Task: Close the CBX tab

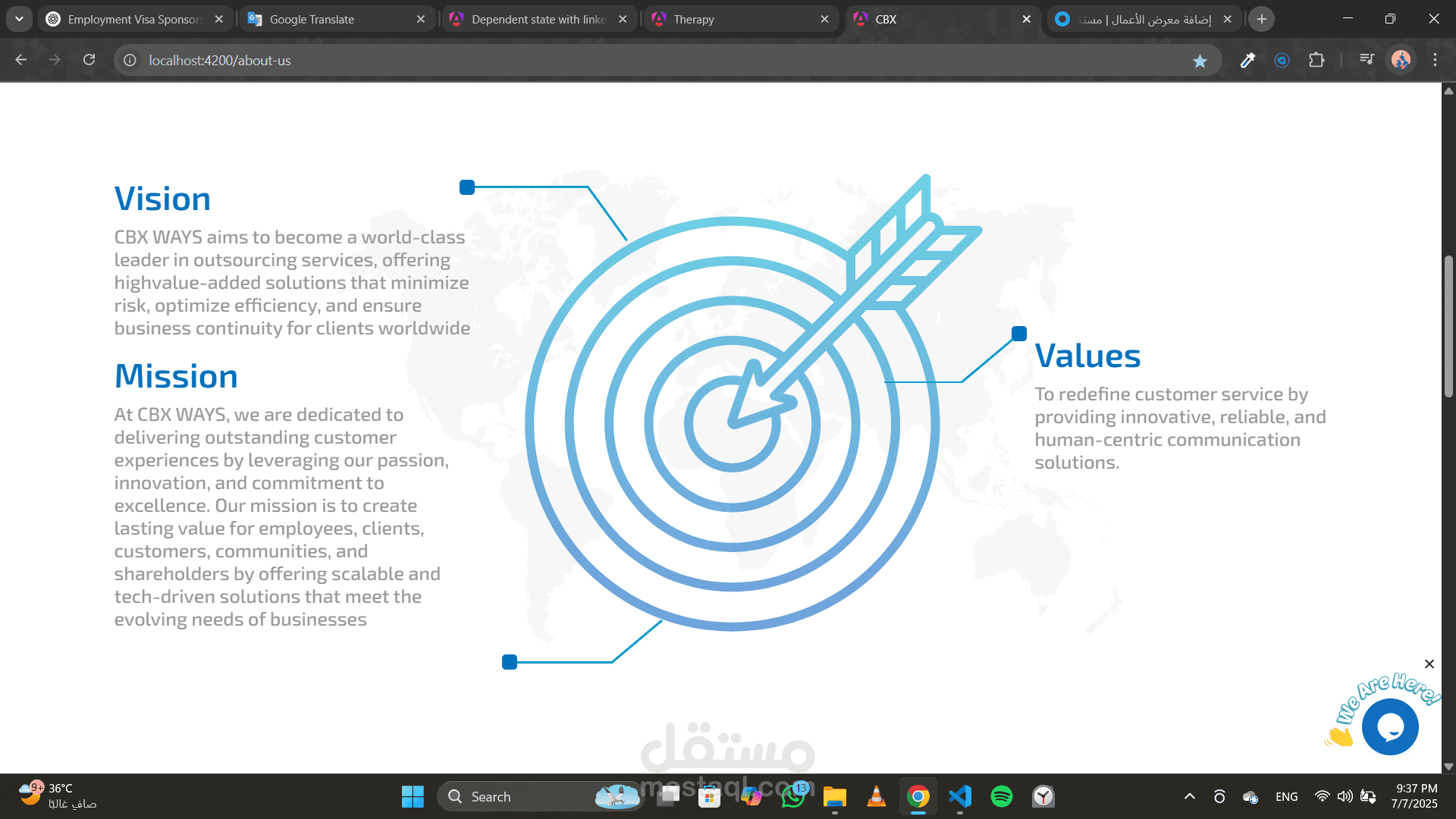Action: (x=1026, y=19)
